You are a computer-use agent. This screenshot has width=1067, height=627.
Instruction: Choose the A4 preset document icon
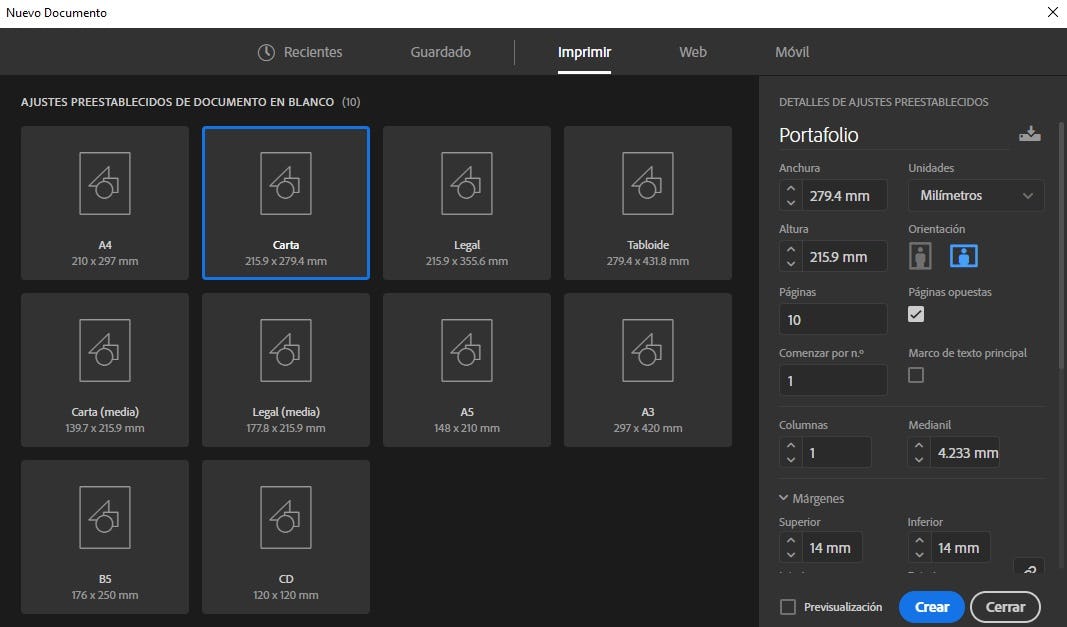[x=105, y=183]
